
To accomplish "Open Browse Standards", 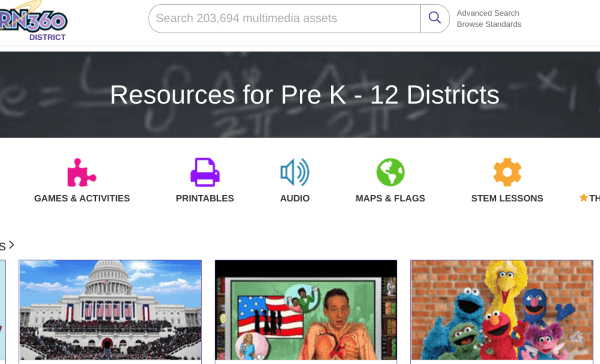I will 489,24.
